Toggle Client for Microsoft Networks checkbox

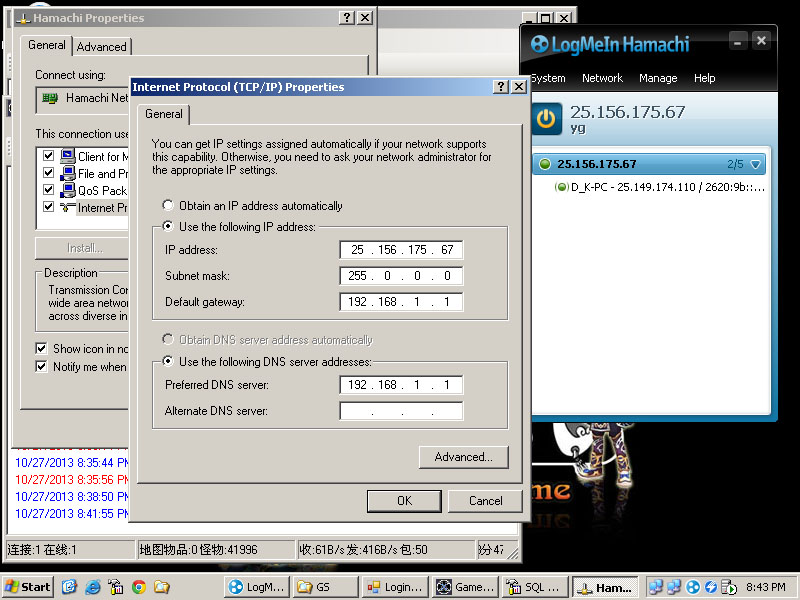48,156
